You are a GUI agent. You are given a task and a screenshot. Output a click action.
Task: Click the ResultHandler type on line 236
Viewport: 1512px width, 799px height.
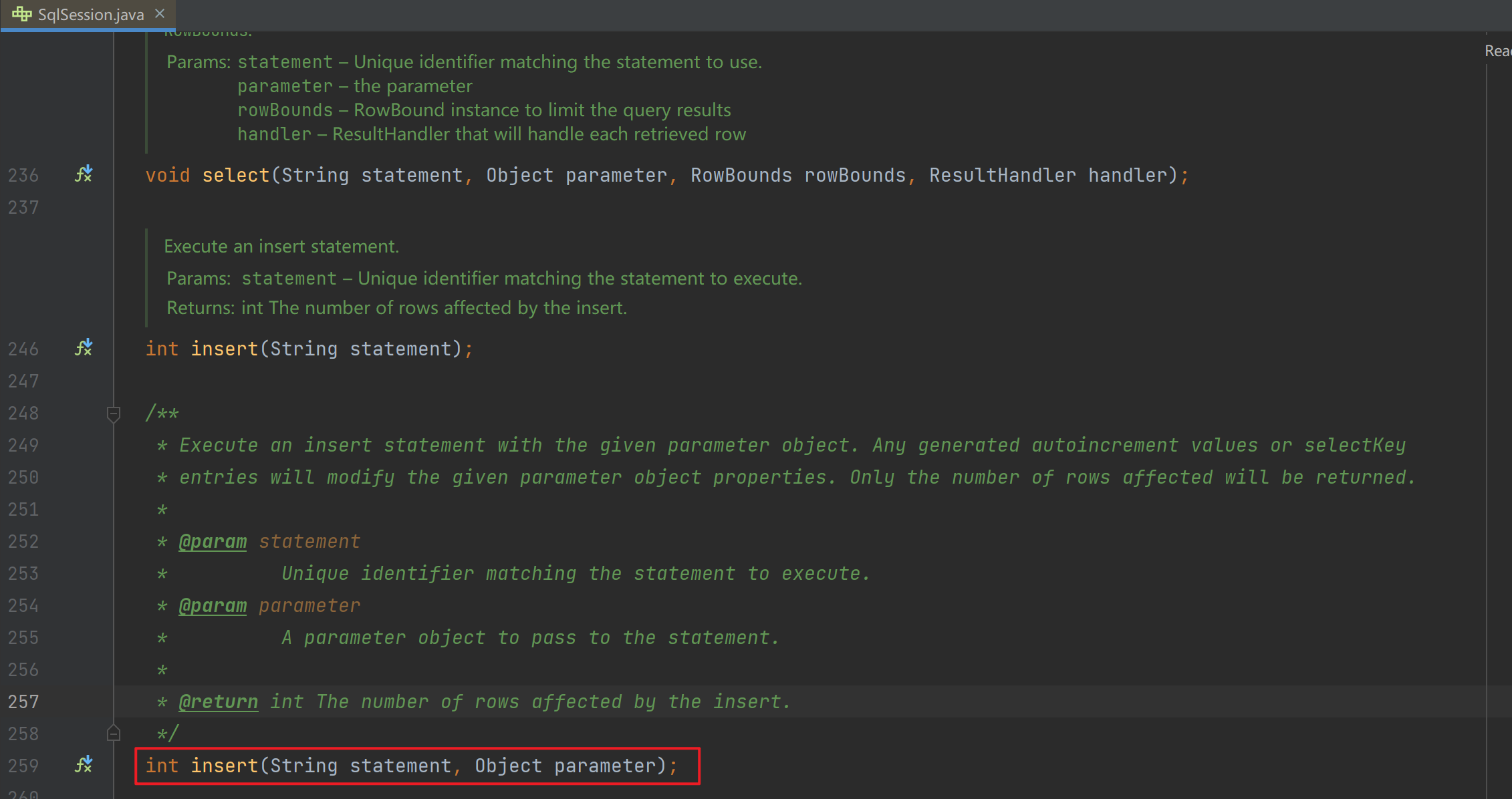(1003, 175)
